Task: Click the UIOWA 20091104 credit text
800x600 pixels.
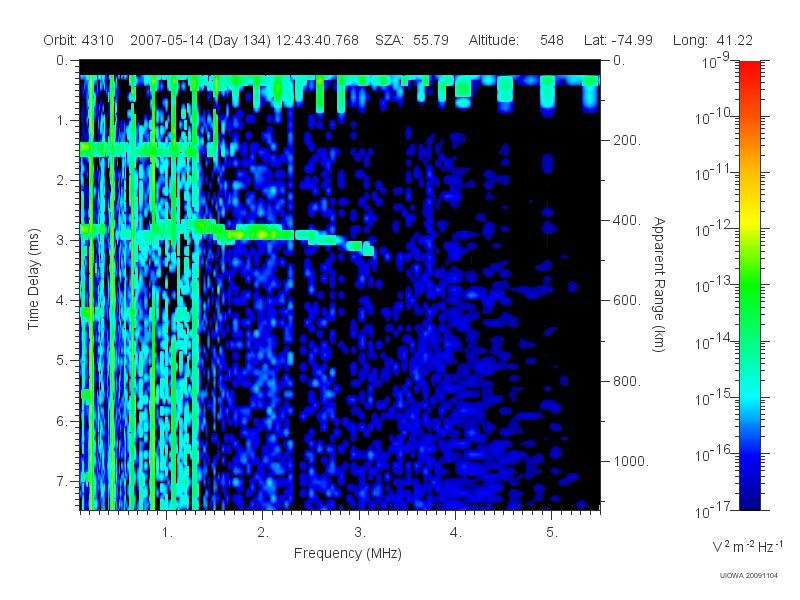Action: click(748, 576)
